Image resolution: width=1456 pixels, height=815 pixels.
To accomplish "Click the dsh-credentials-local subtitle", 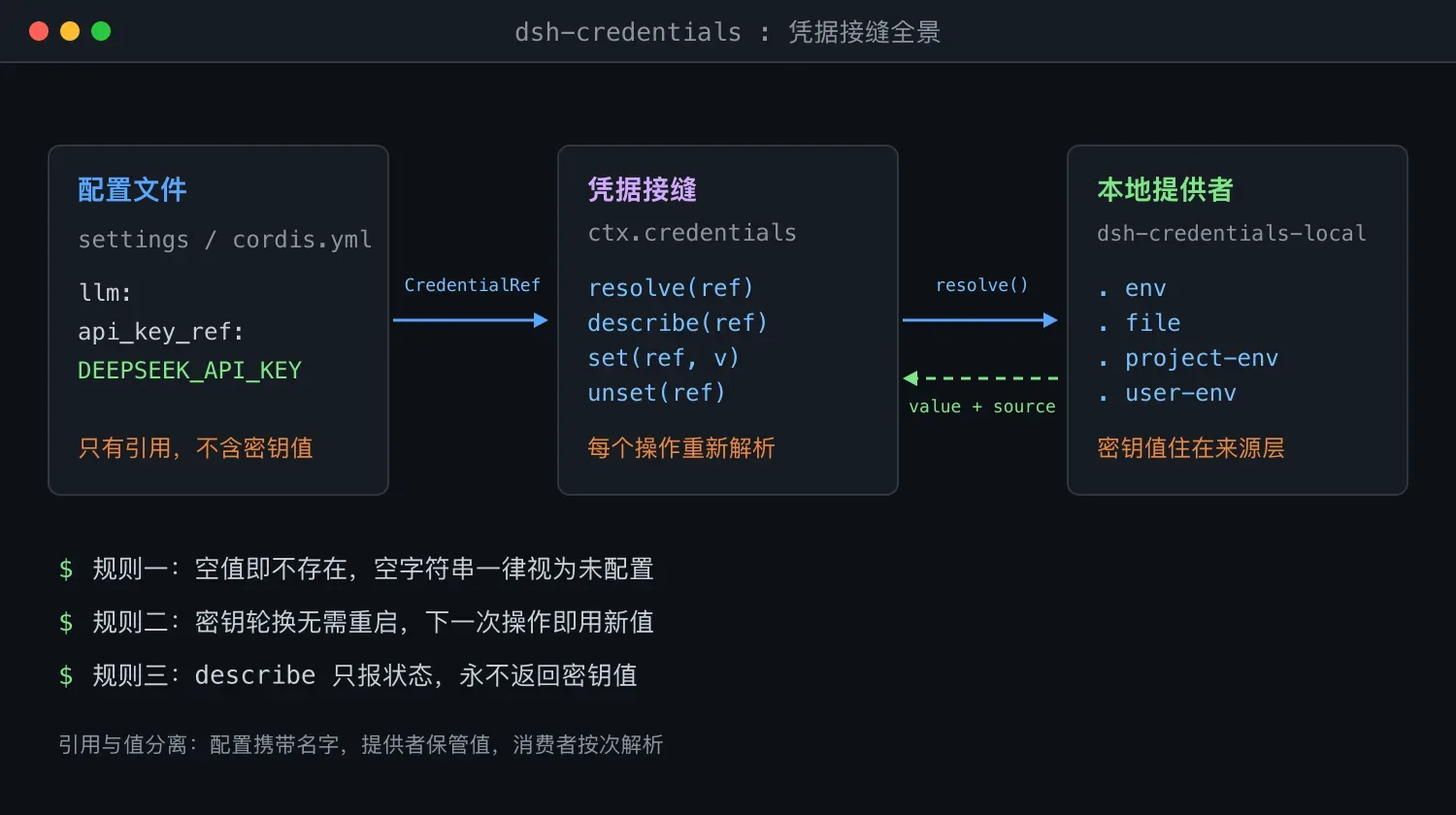I will tap(1232, 233).
